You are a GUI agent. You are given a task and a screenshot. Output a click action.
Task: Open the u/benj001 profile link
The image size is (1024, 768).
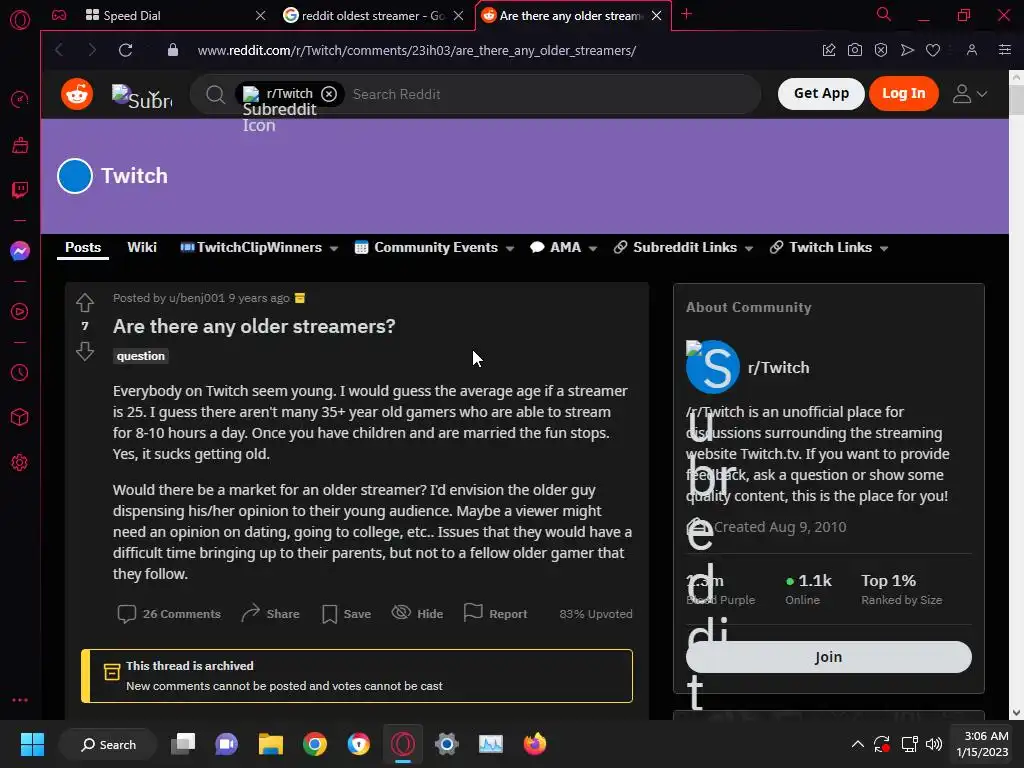(197, 298)
